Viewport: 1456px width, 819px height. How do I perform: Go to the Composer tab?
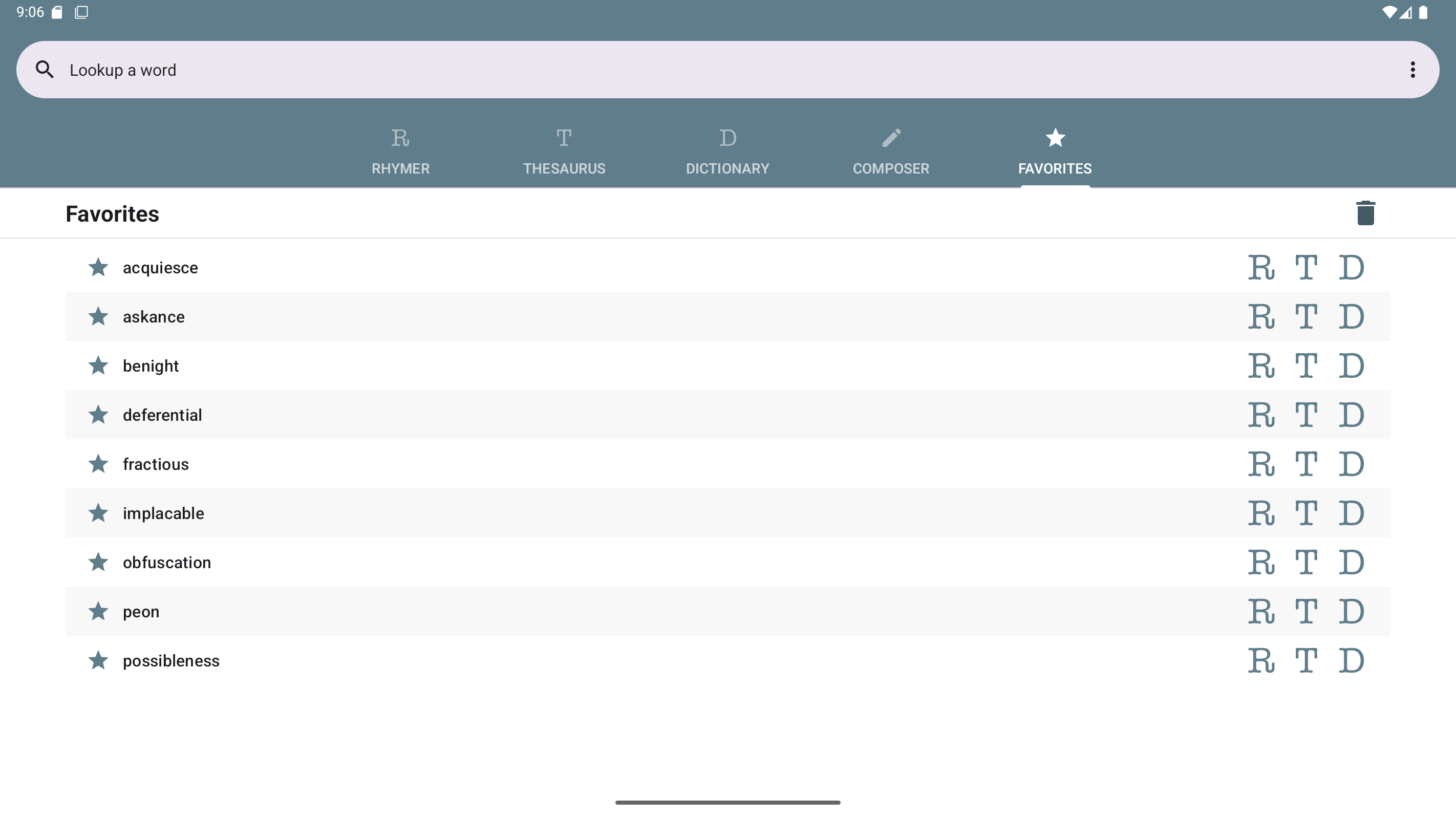coord(891,152)
